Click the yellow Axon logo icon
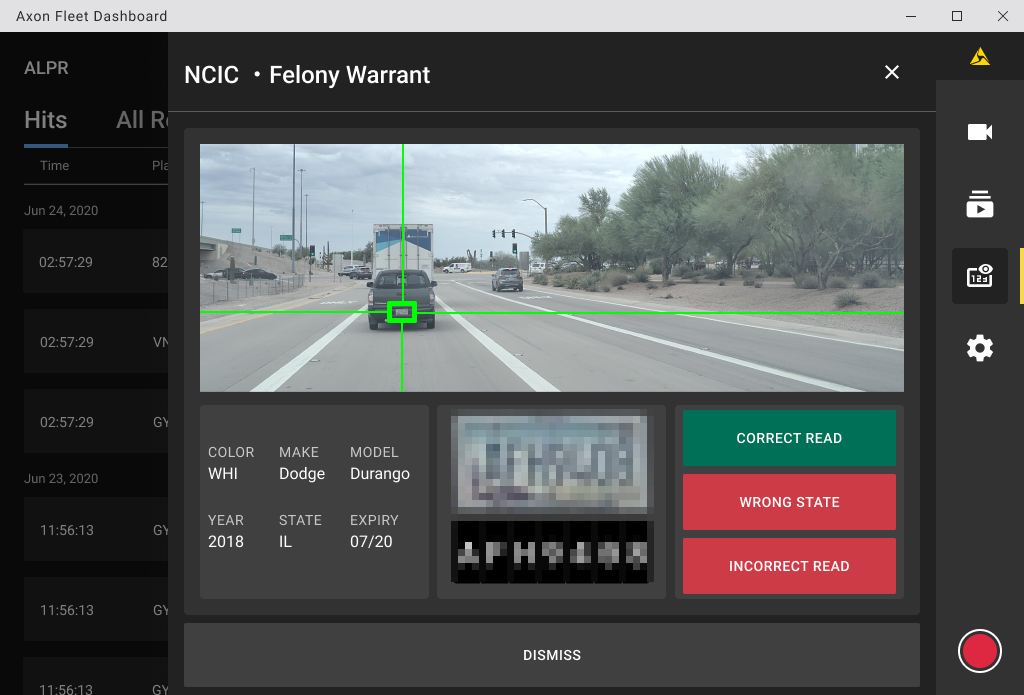1024x695 pixels. click(980, 57)
